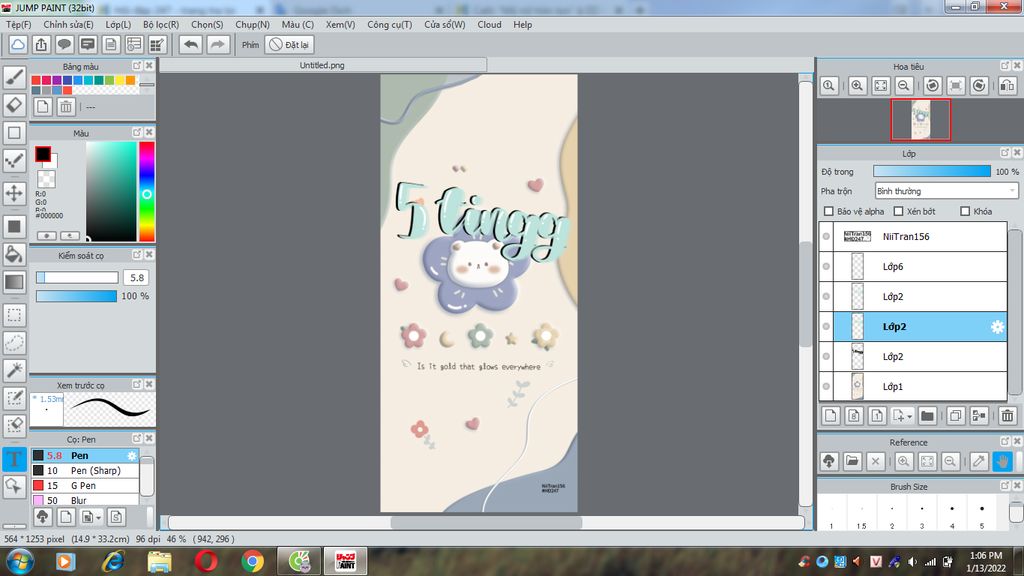The width and height of the screenshot is (1024, 576).
Task: Switch to the Untitled.png tab
Action: [x=323, y=65]
